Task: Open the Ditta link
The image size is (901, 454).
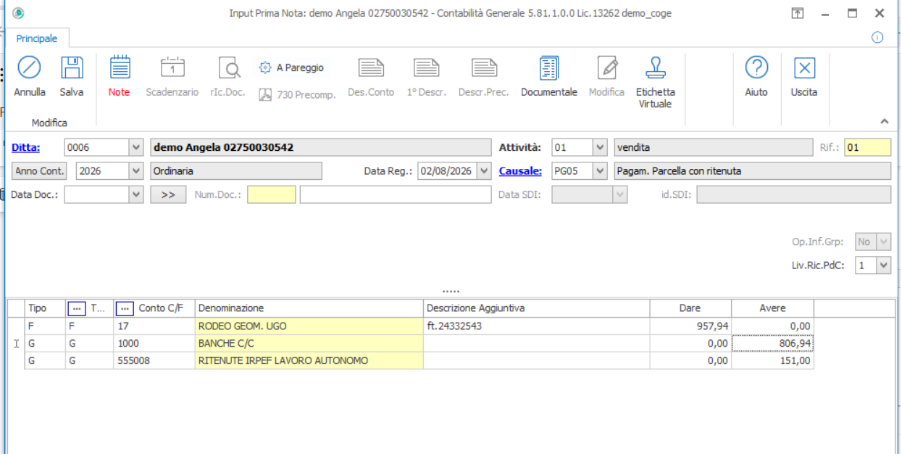Action: point(26,148)
